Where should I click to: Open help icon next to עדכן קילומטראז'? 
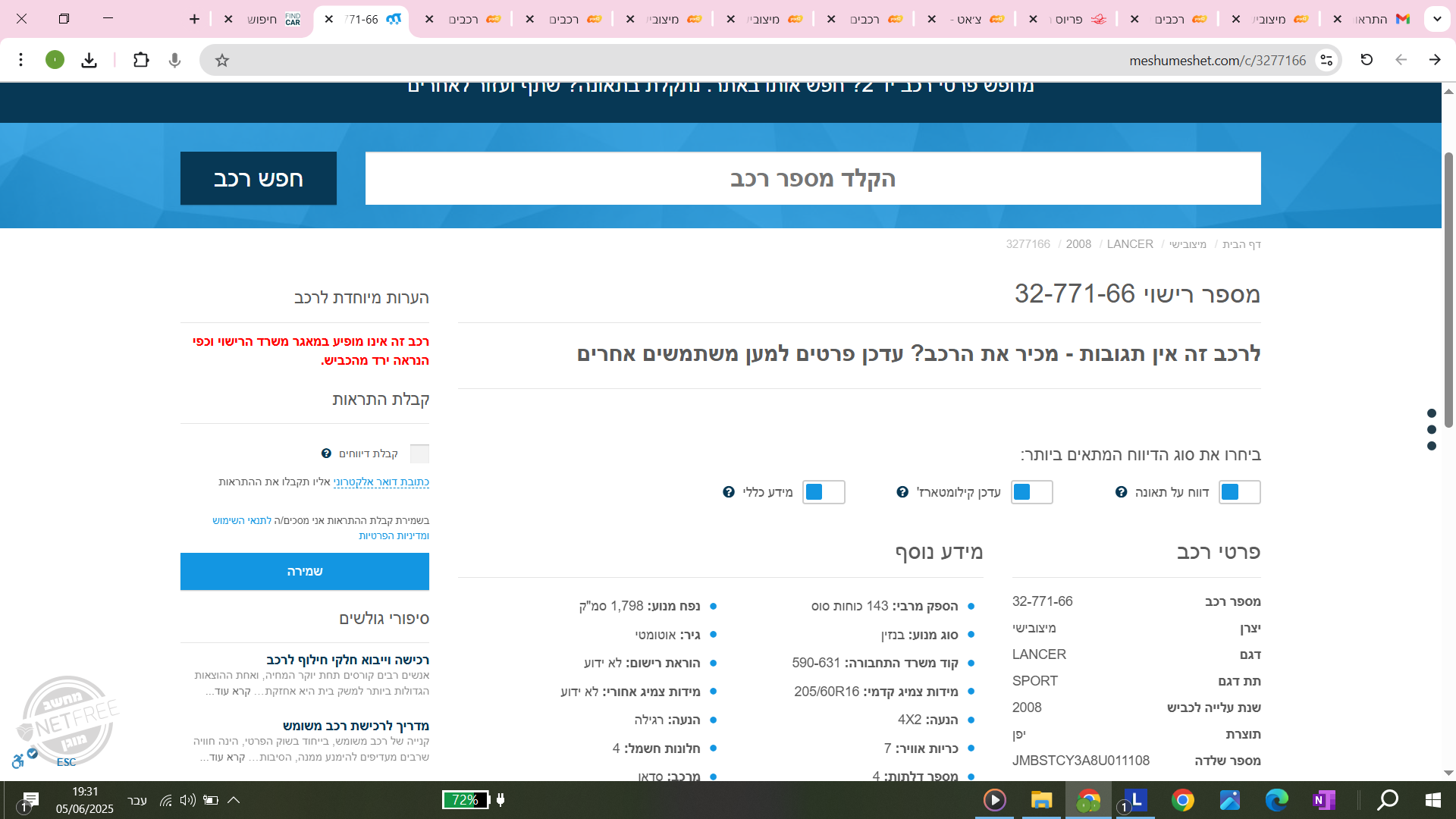pos(902,492)
